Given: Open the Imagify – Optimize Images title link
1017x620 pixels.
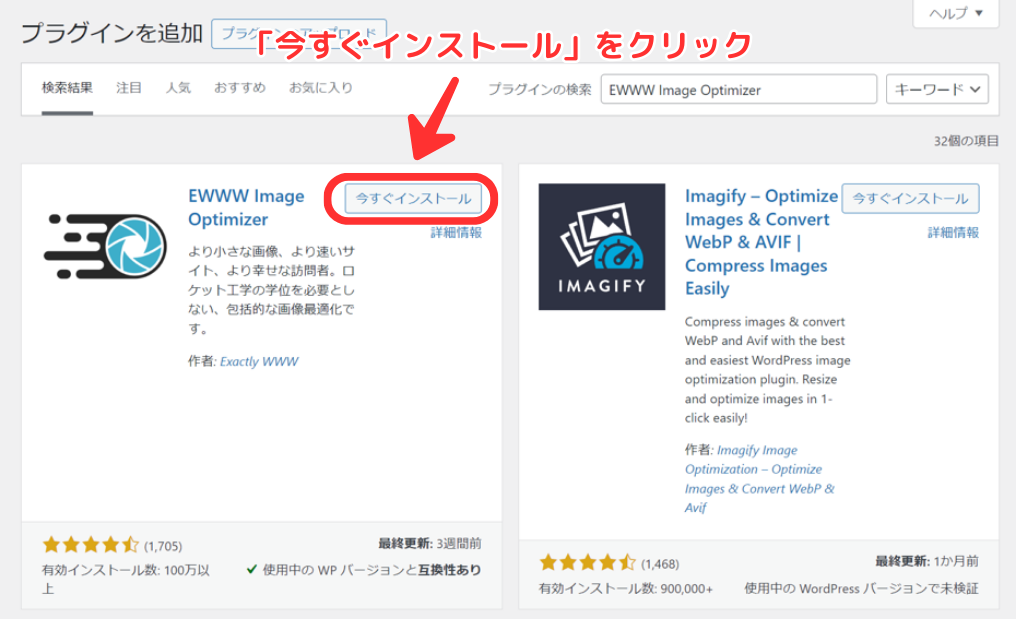Looking at the screenshot, I should coord(761,242).
